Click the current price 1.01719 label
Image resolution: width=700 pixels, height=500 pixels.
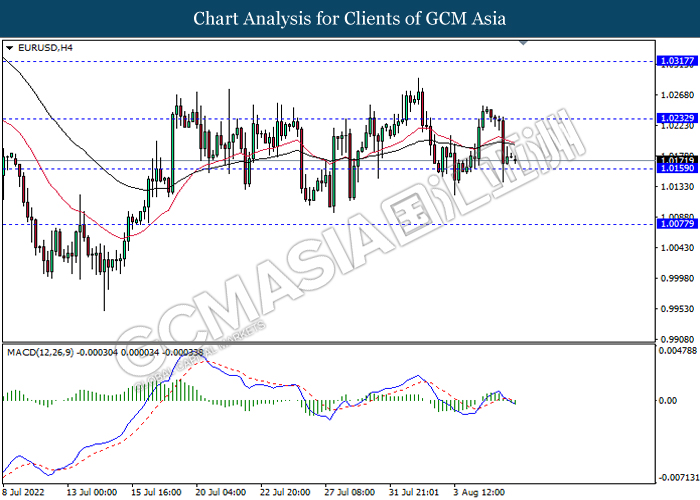pos(677,159)
